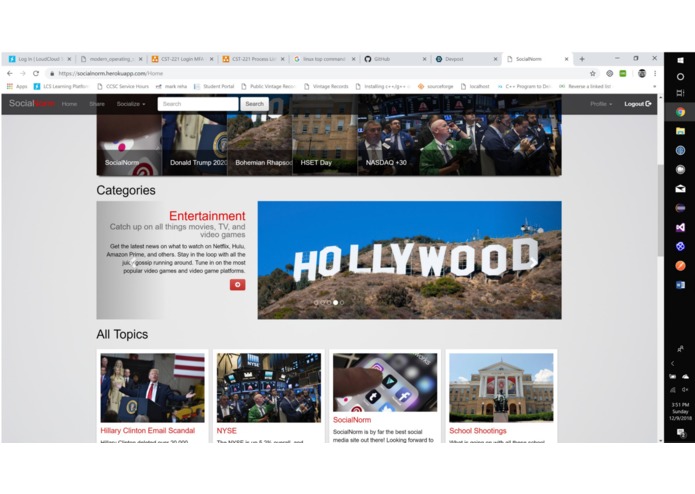Click the SocialNorm brand logo
This screenshot has height=494, width=695.
tap(32, 104)
